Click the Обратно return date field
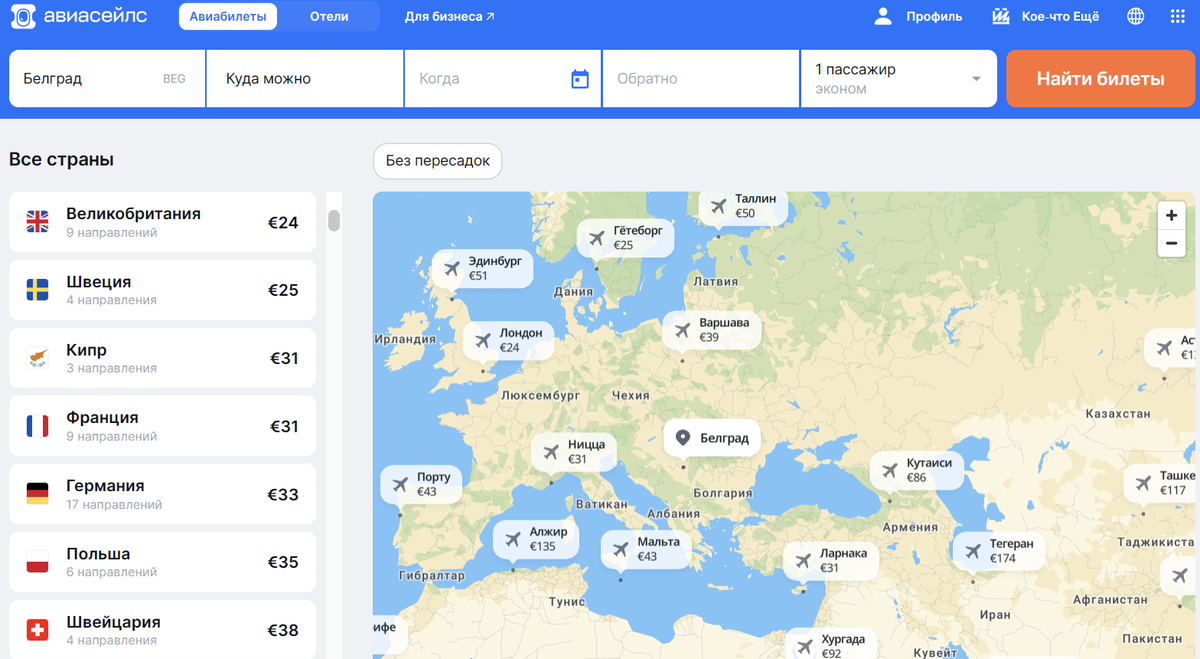The height and width of the screenshot is (659, 1200). (701, 79)
